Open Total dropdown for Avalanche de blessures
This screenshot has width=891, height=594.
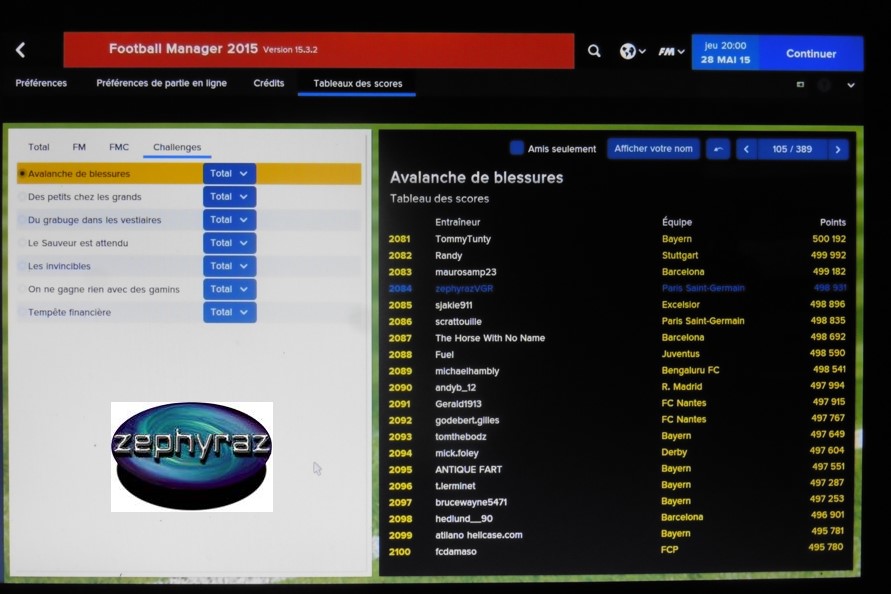pos(229,174)
